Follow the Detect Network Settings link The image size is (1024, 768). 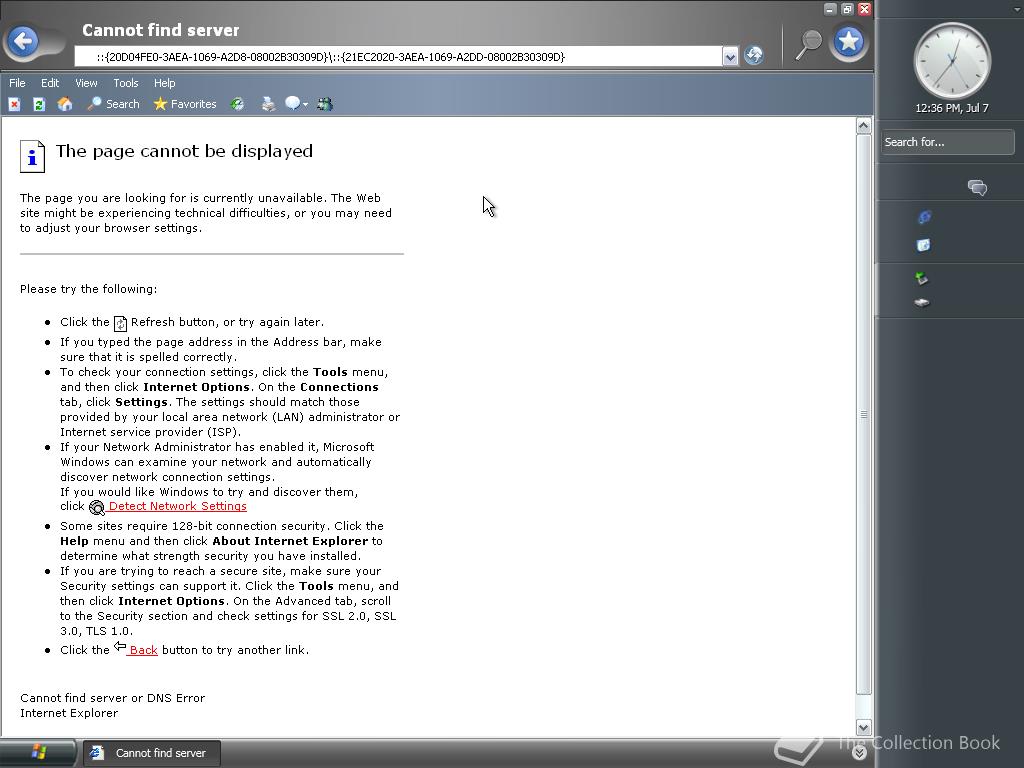tap(178, 506)
